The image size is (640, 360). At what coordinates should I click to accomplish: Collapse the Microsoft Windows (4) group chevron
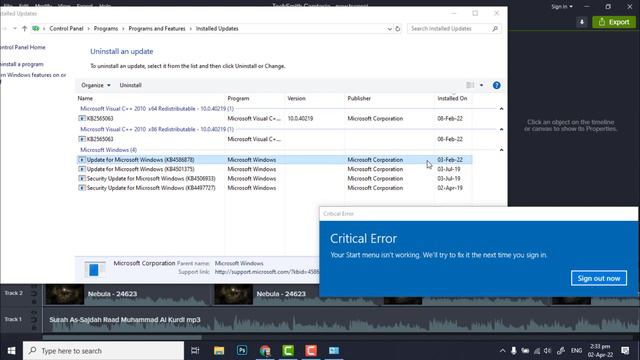(x=501, y=150)
